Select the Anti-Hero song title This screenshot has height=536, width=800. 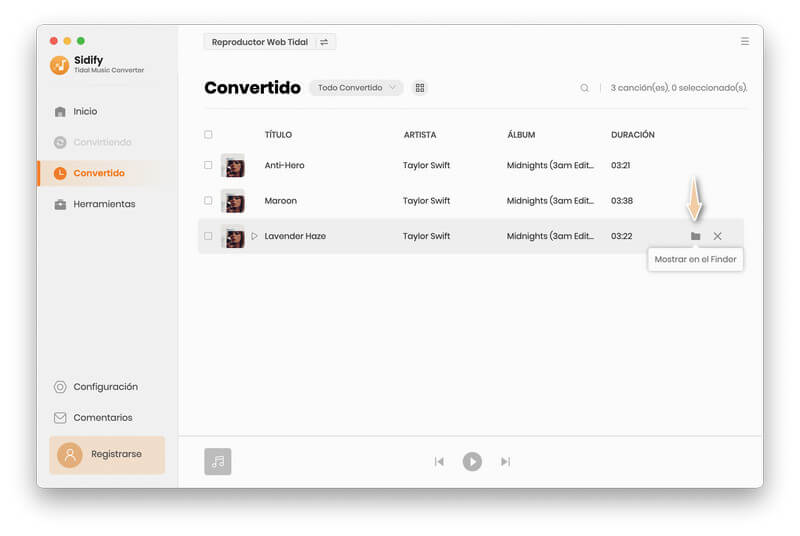(x=284, y=165)
